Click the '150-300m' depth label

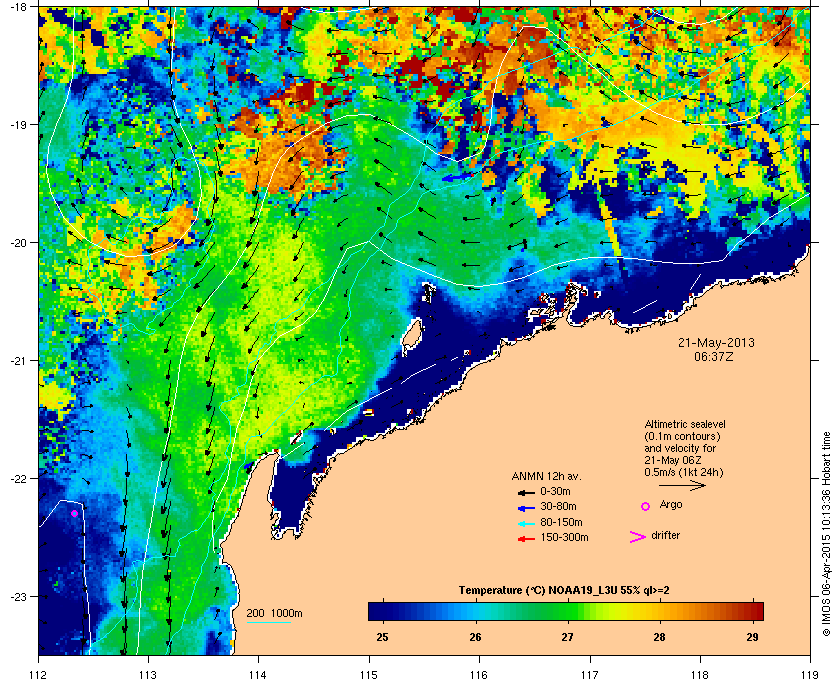click(564, 537)
